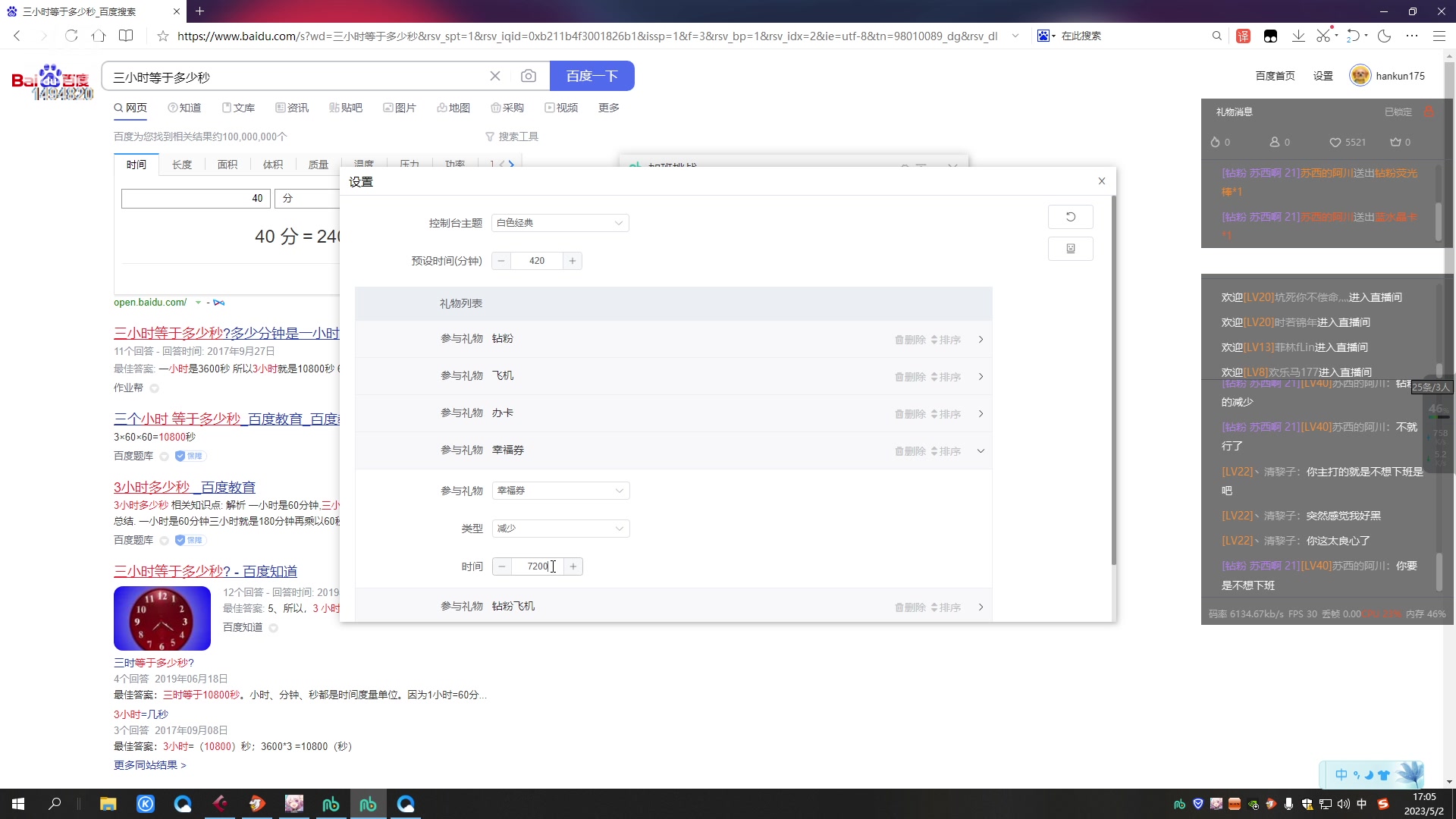Decrease the 时间 value with minus
1456x819 pixels.
tap(502, 566)
